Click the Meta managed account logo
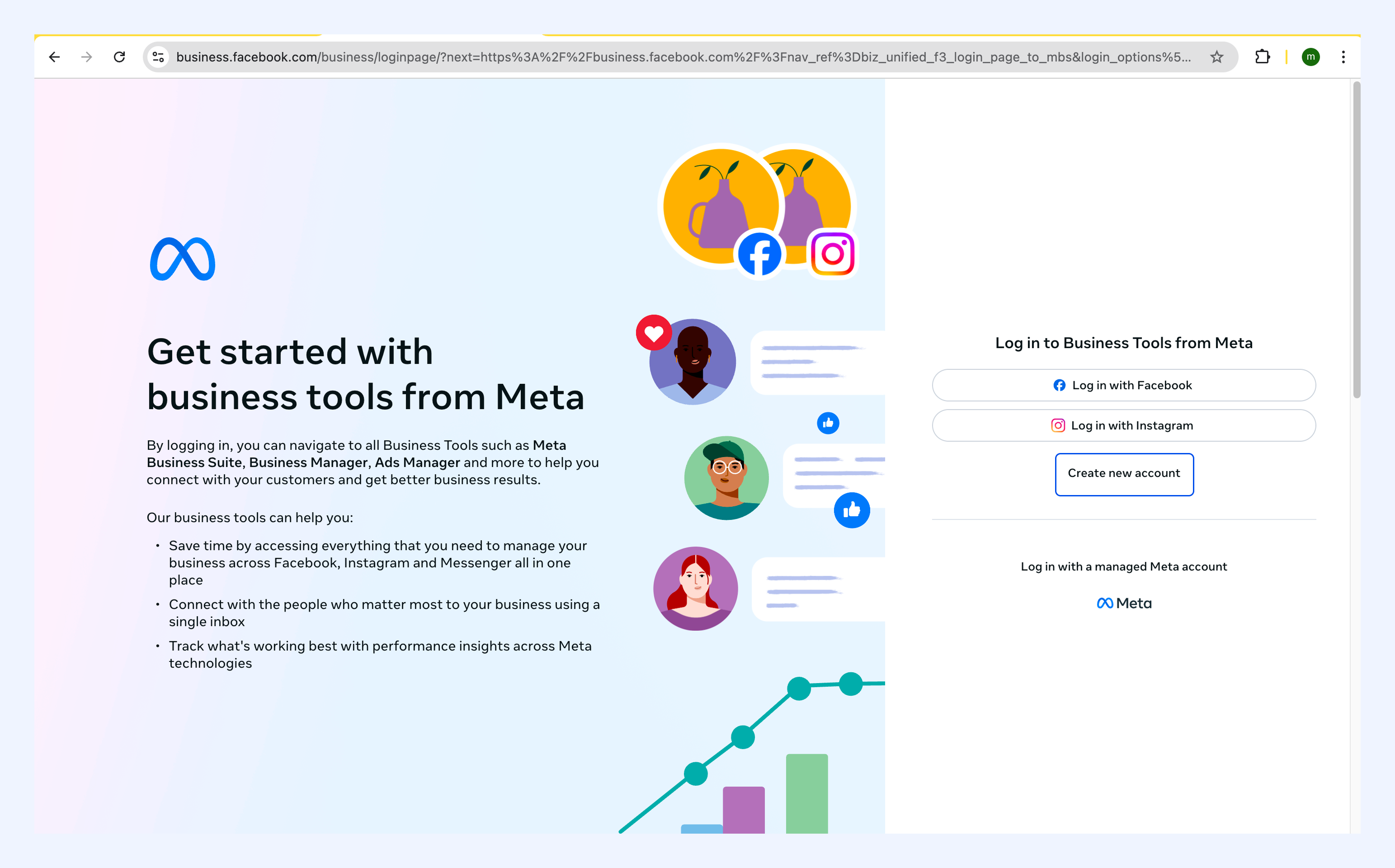The image size is (1395, 868). (x=1124, y=603)
